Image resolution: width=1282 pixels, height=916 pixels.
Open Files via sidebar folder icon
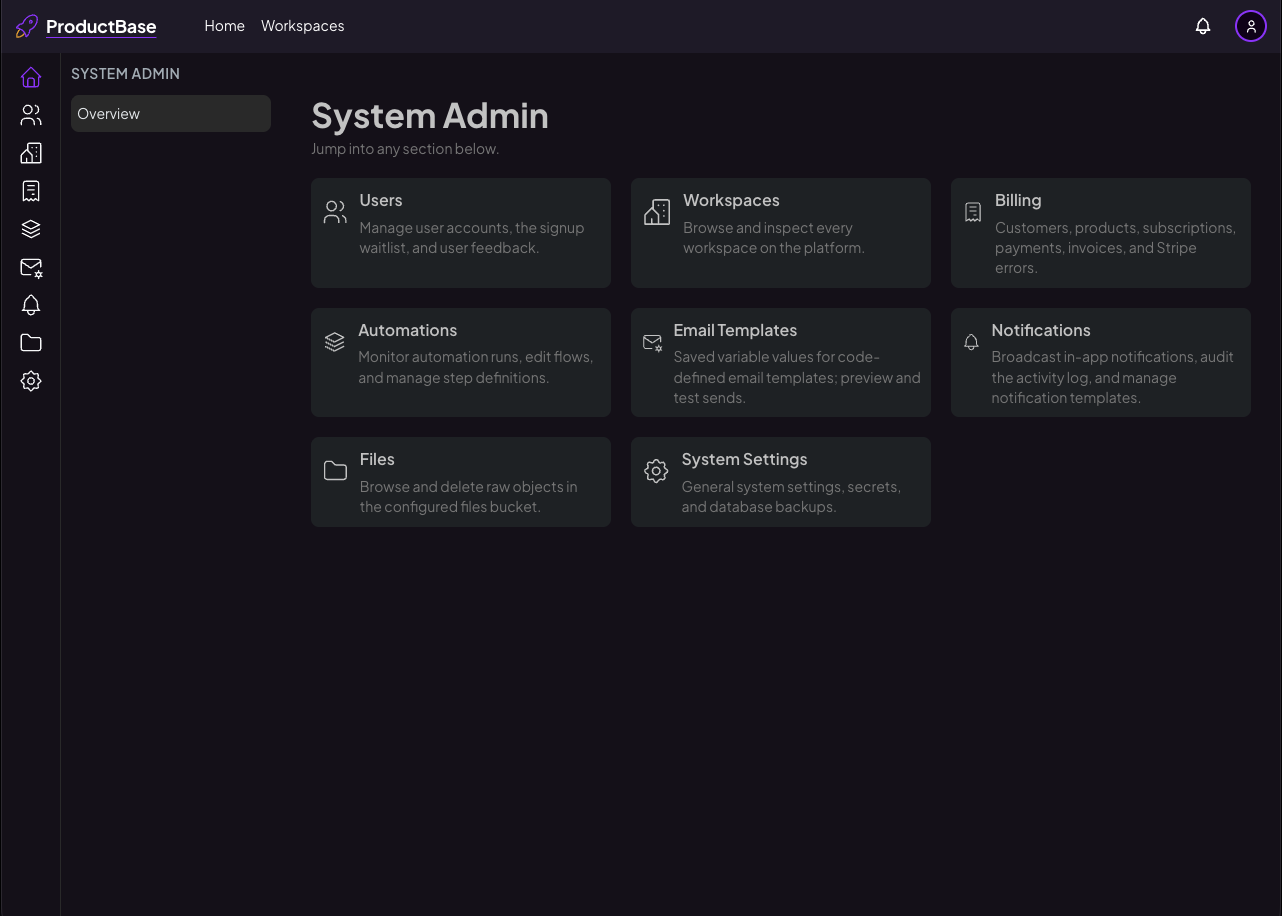tap(31, 343)
